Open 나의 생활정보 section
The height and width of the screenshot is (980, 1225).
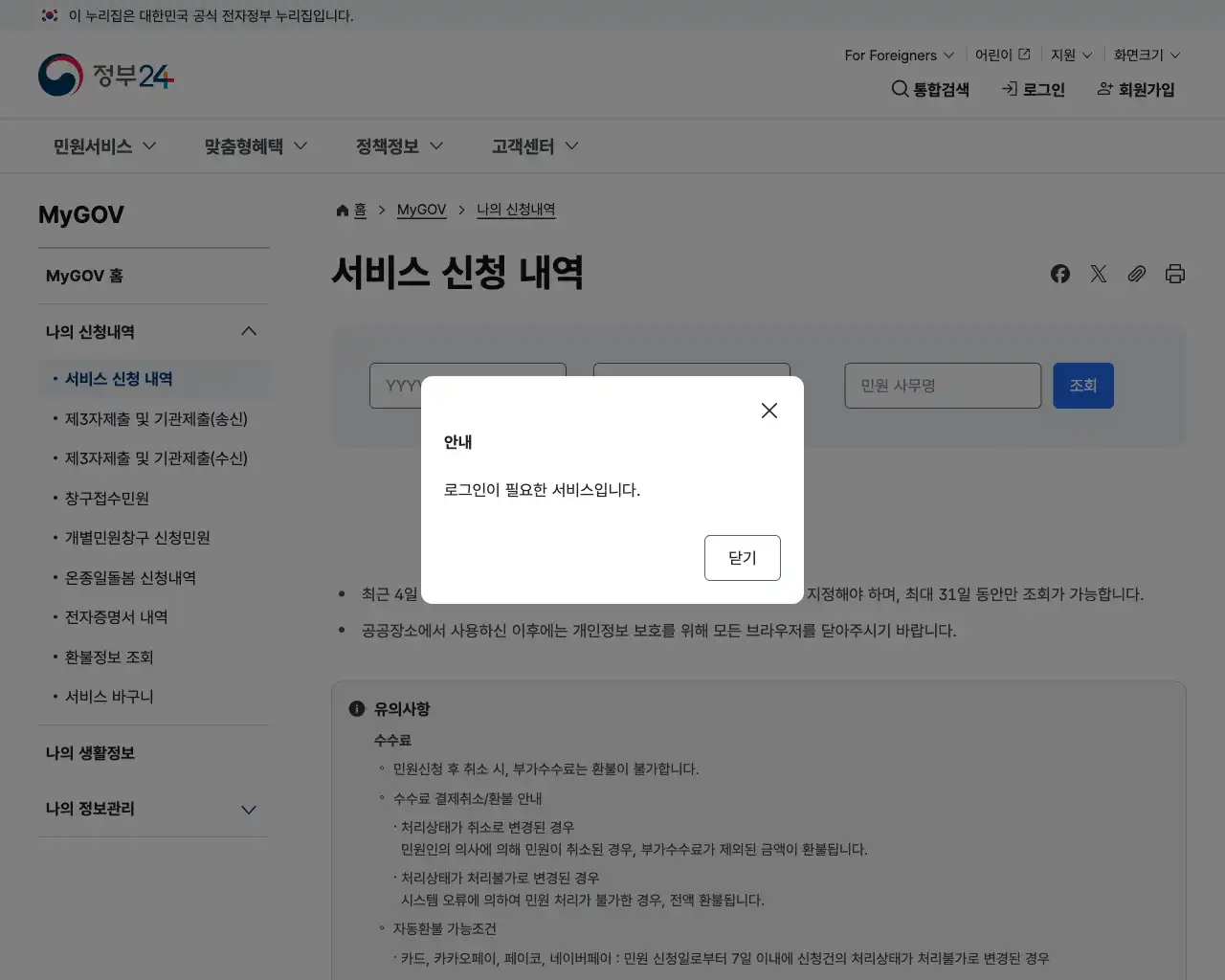tap(153, 753)
